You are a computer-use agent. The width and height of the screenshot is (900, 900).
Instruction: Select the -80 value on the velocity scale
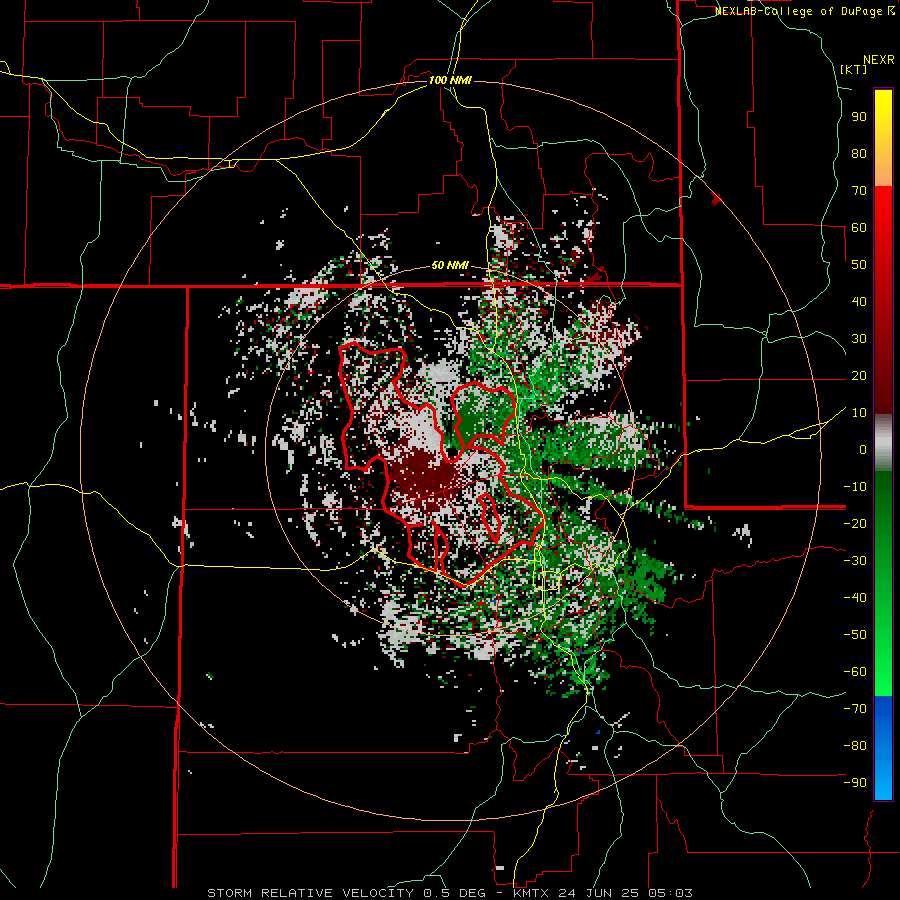click(855, 746)
